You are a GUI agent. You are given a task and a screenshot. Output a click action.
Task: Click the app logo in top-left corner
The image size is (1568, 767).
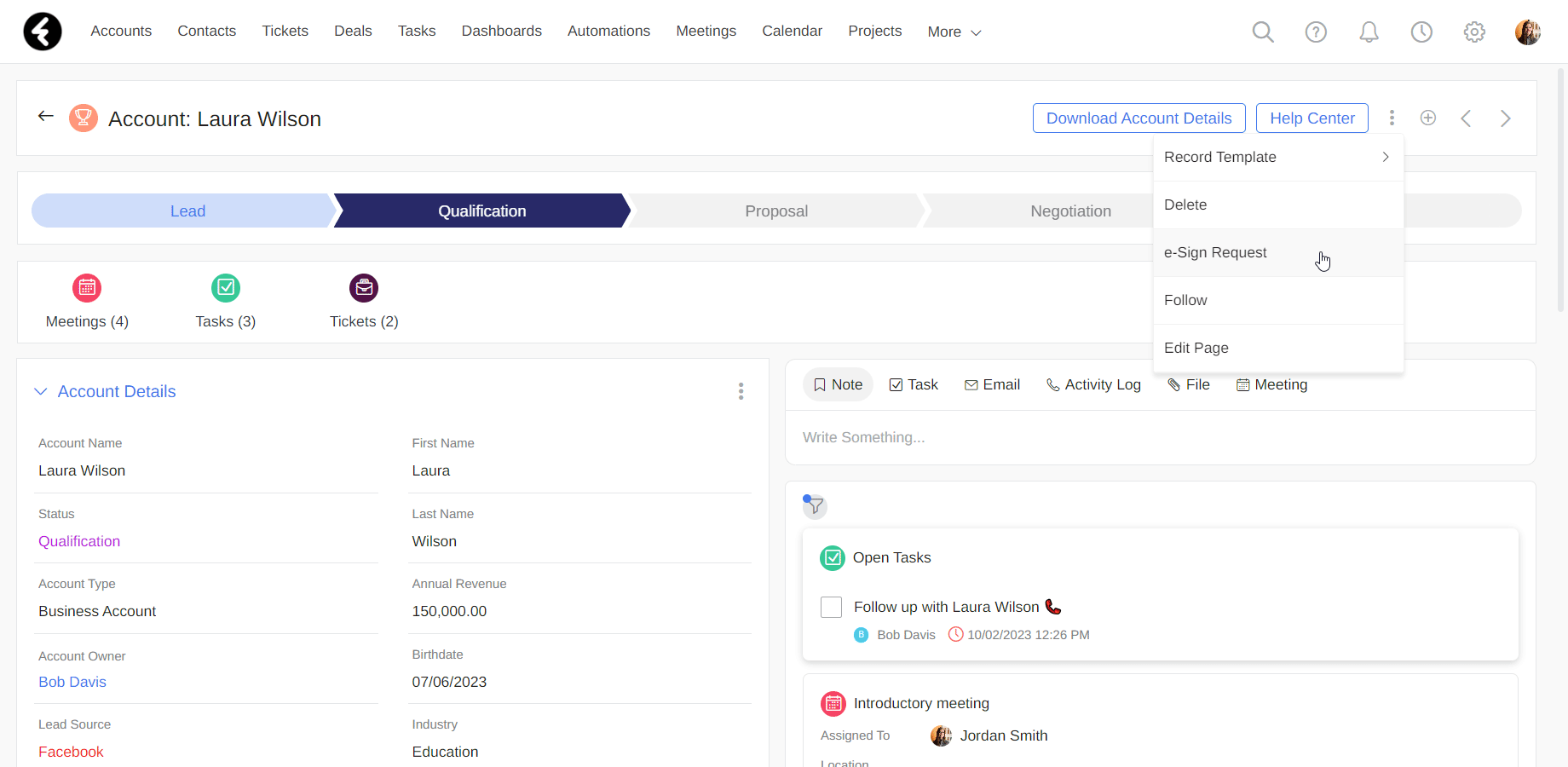(x=43, y=32)
